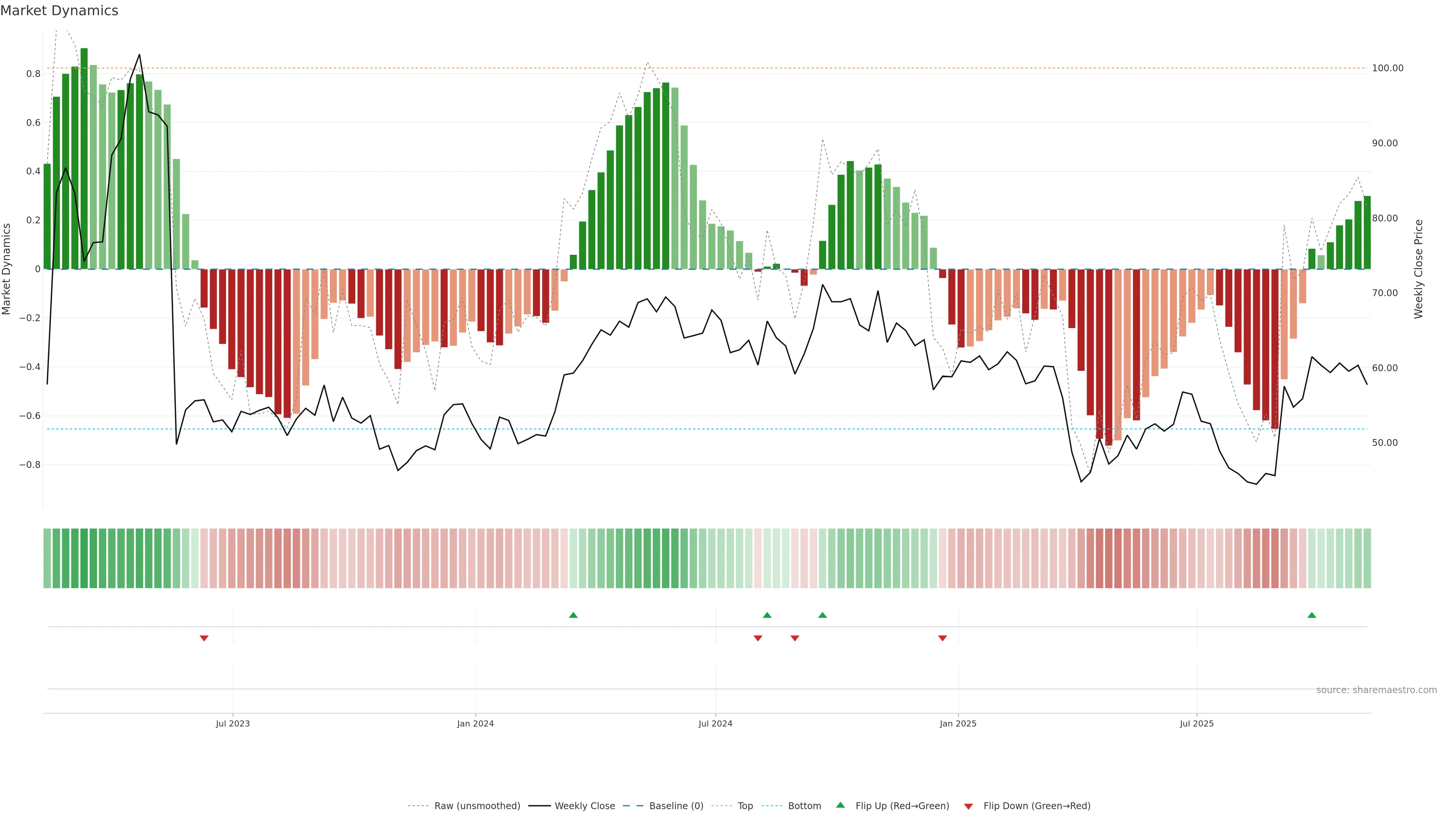Click the 100.00 label on right price axis
This screenshot has height=819, width=1456.
[x=1388, y=68]
